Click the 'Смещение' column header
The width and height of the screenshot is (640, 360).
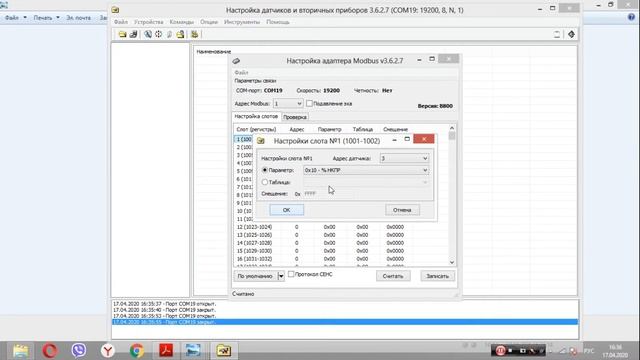pos(395,129)
